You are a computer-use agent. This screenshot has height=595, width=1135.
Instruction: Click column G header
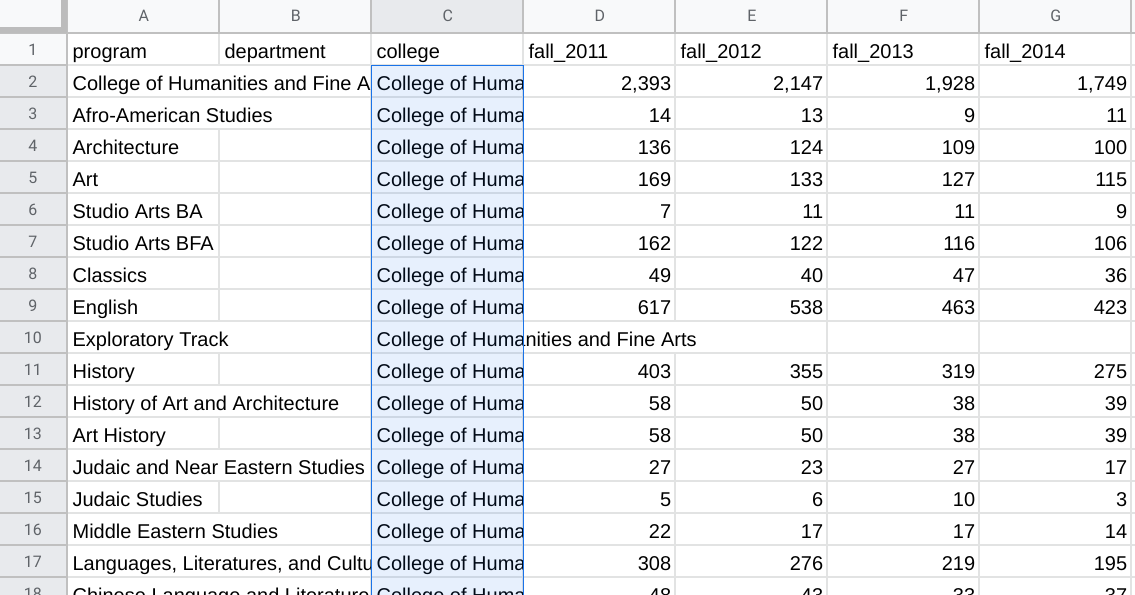pos(1055,15)
